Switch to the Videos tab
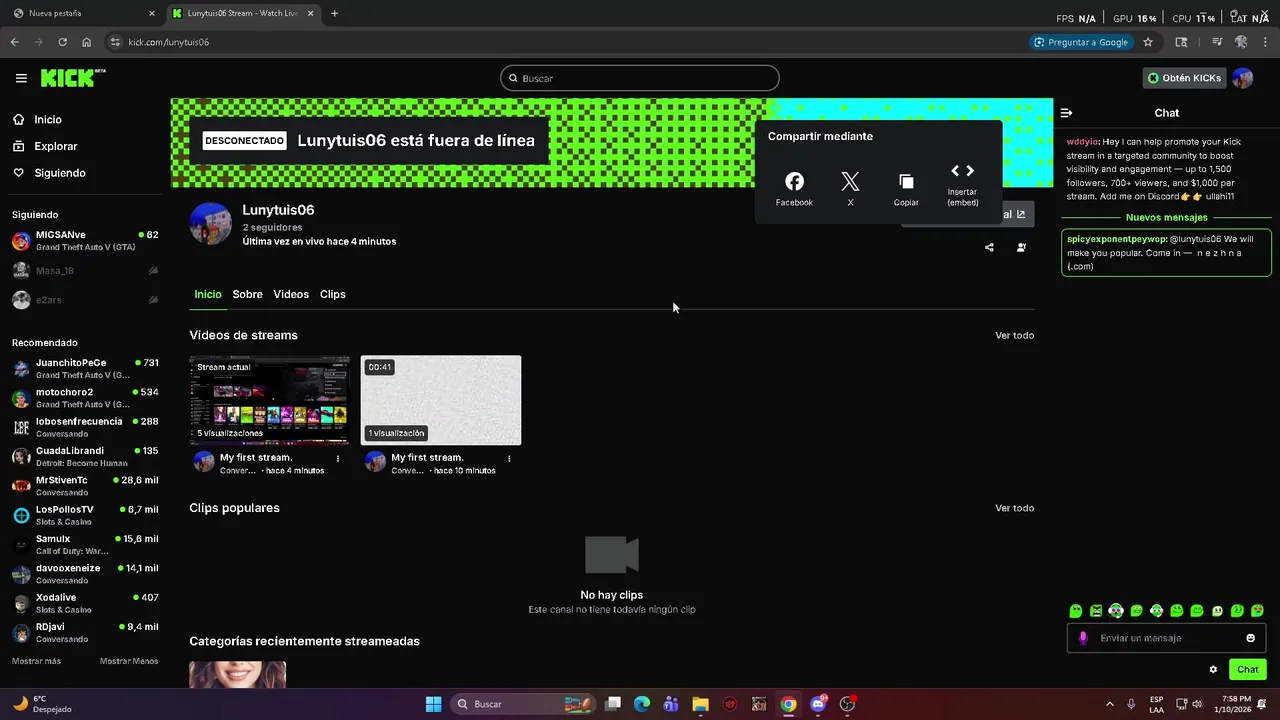The width and height of the screenshot is (1280, 720). coord(291,294)
